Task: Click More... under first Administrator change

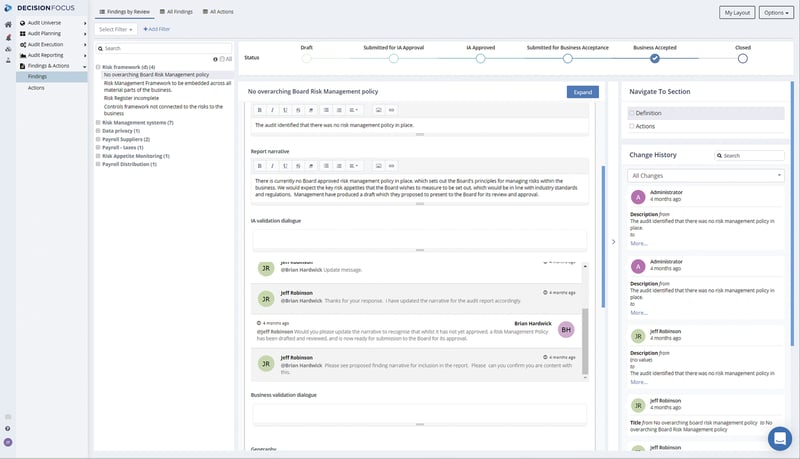Action: [x=639, y=243]
